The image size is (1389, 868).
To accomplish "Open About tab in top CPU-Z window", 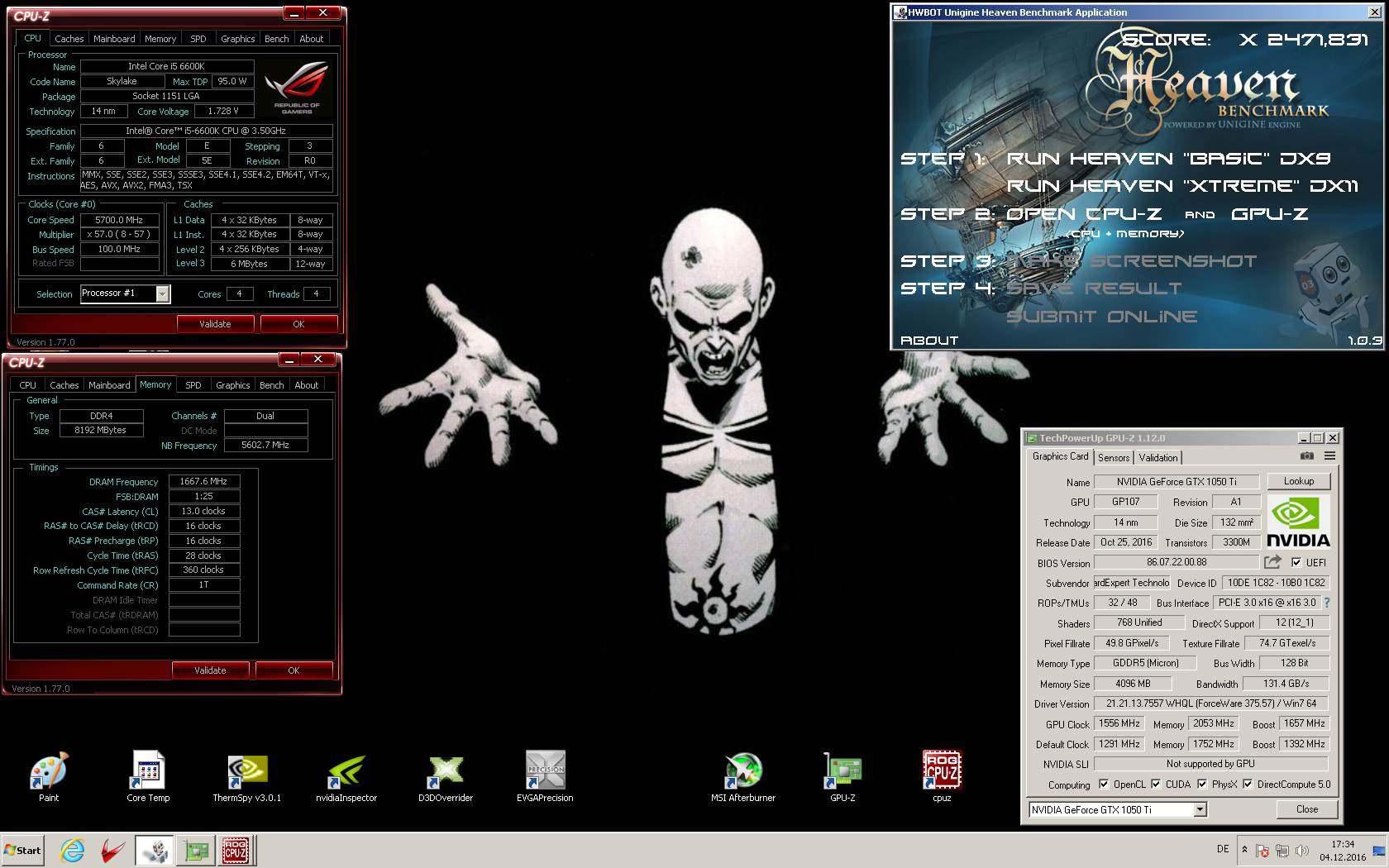I will (x=312, y=39).
